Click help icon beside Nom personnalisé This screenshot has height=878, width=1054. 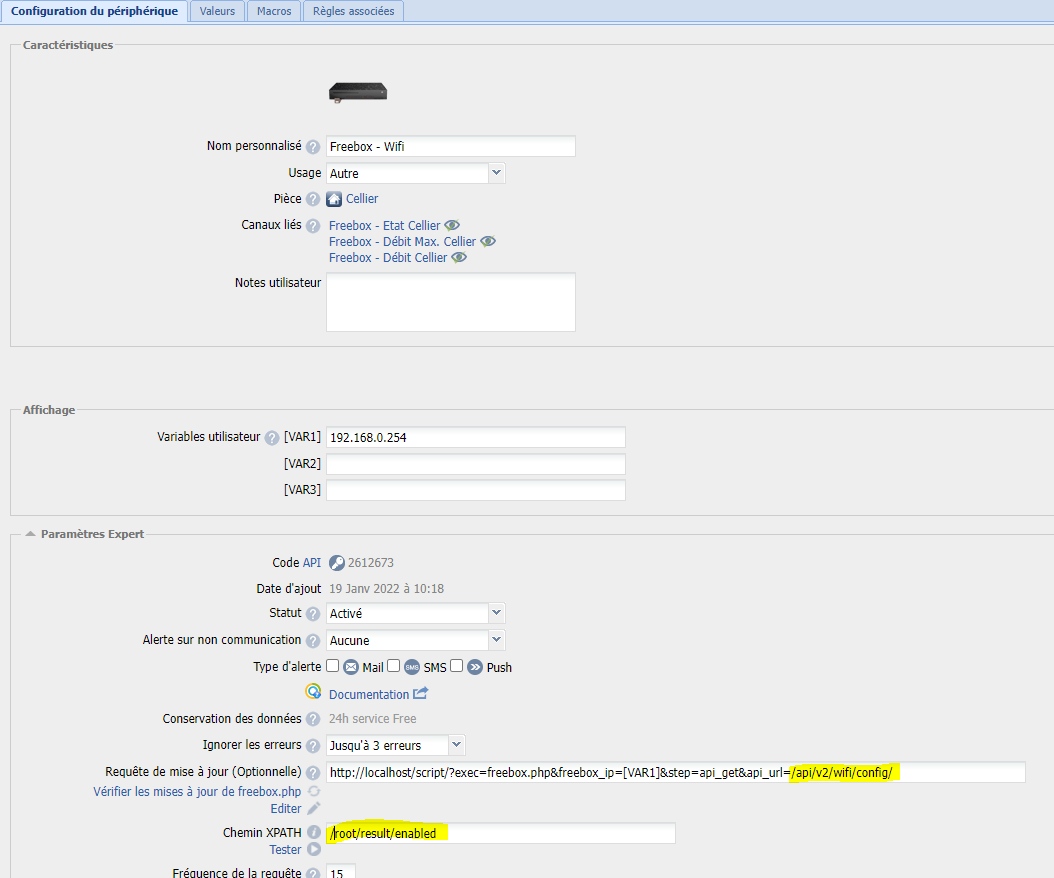(x=313, y=147)
